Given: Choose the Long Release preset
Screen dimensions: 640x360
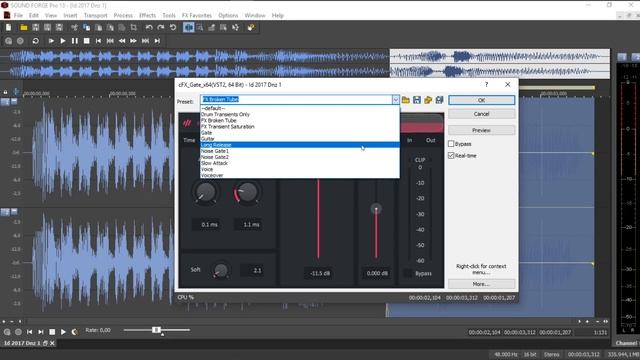Looking at the screenshot, I should [300, 145].
